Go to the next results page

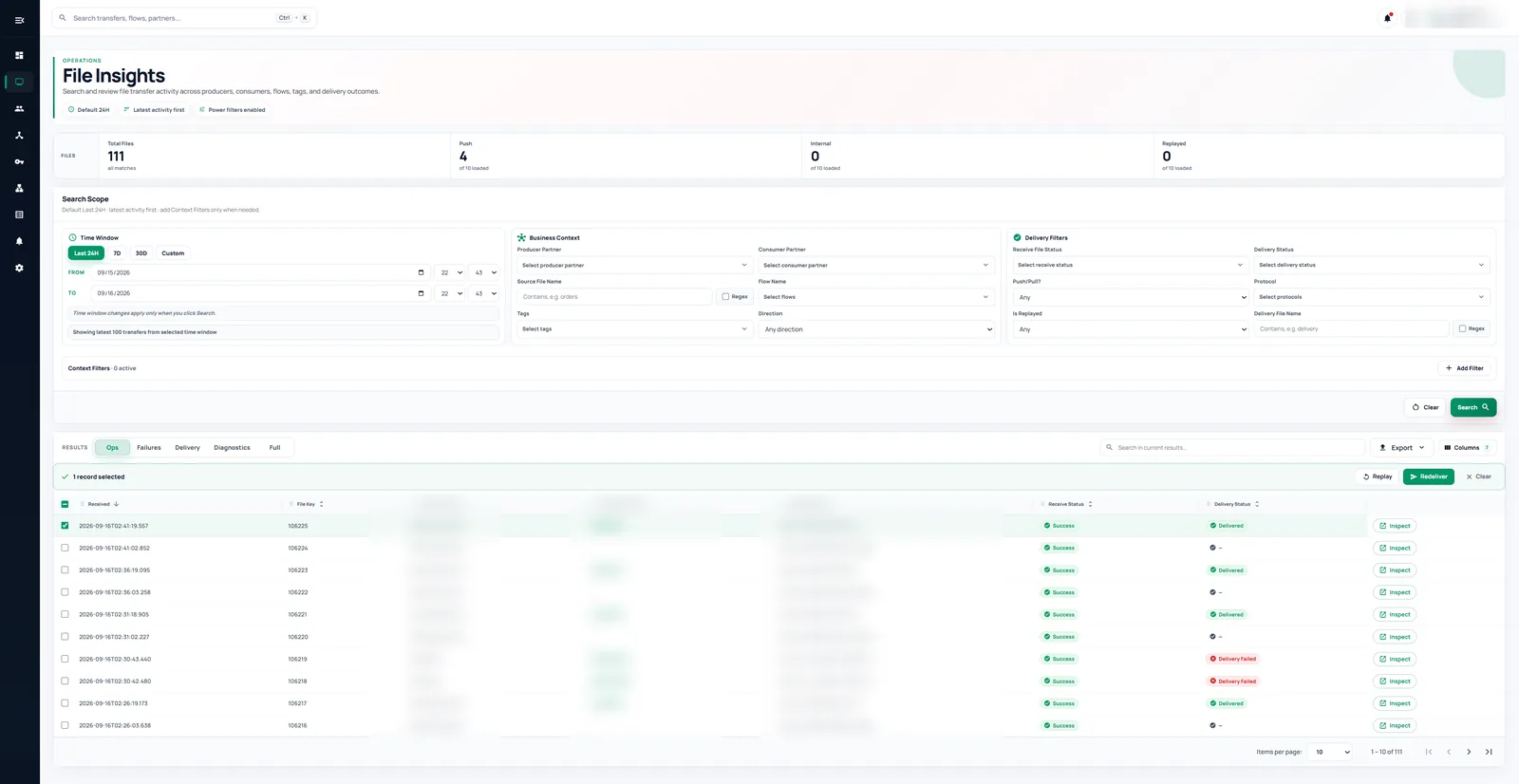tap(1469, 752)
